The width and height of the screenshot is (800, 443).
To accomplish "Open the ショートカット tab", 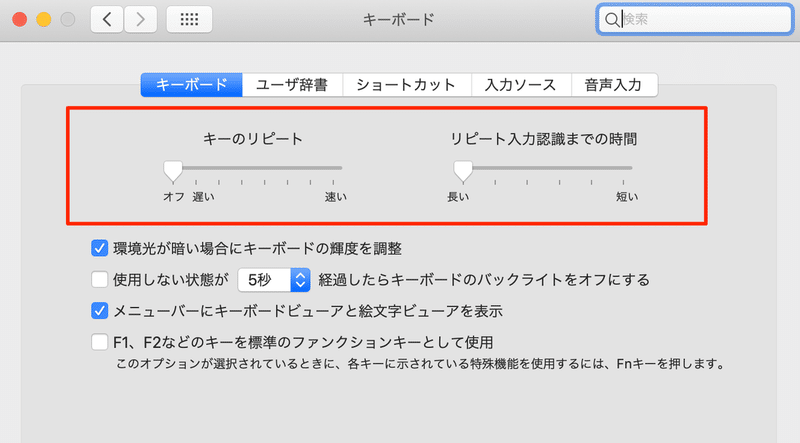I will [407, 85].
